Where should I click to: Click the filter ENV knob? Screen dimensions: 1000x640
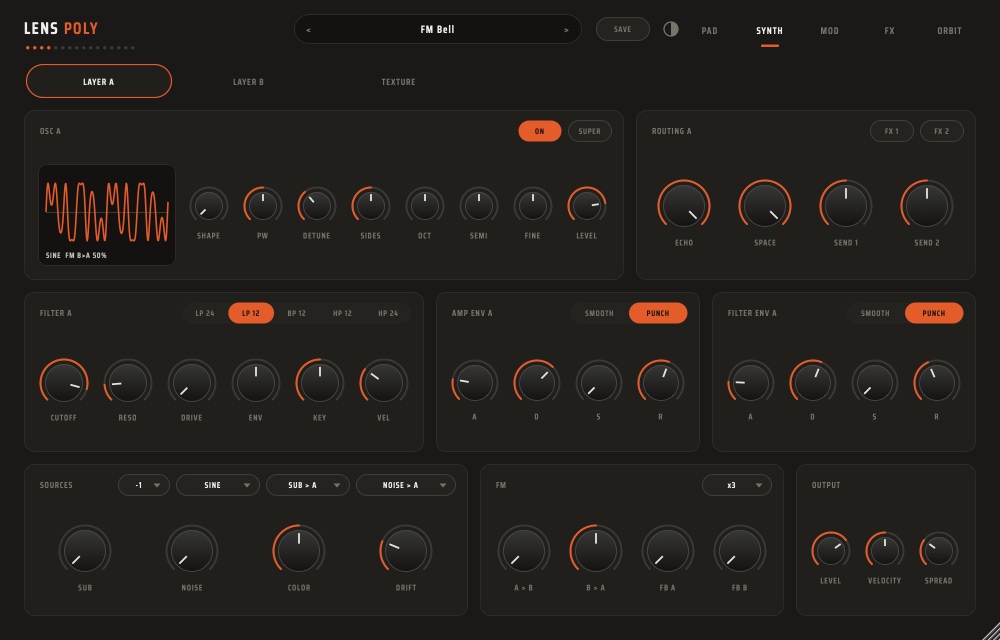coord(256,382)
